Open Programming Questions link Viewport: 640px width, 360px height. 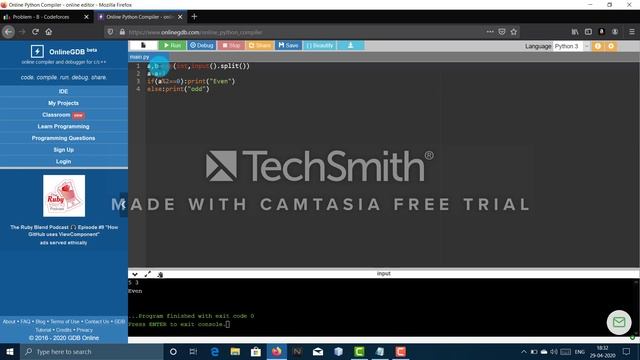[63, 138]
